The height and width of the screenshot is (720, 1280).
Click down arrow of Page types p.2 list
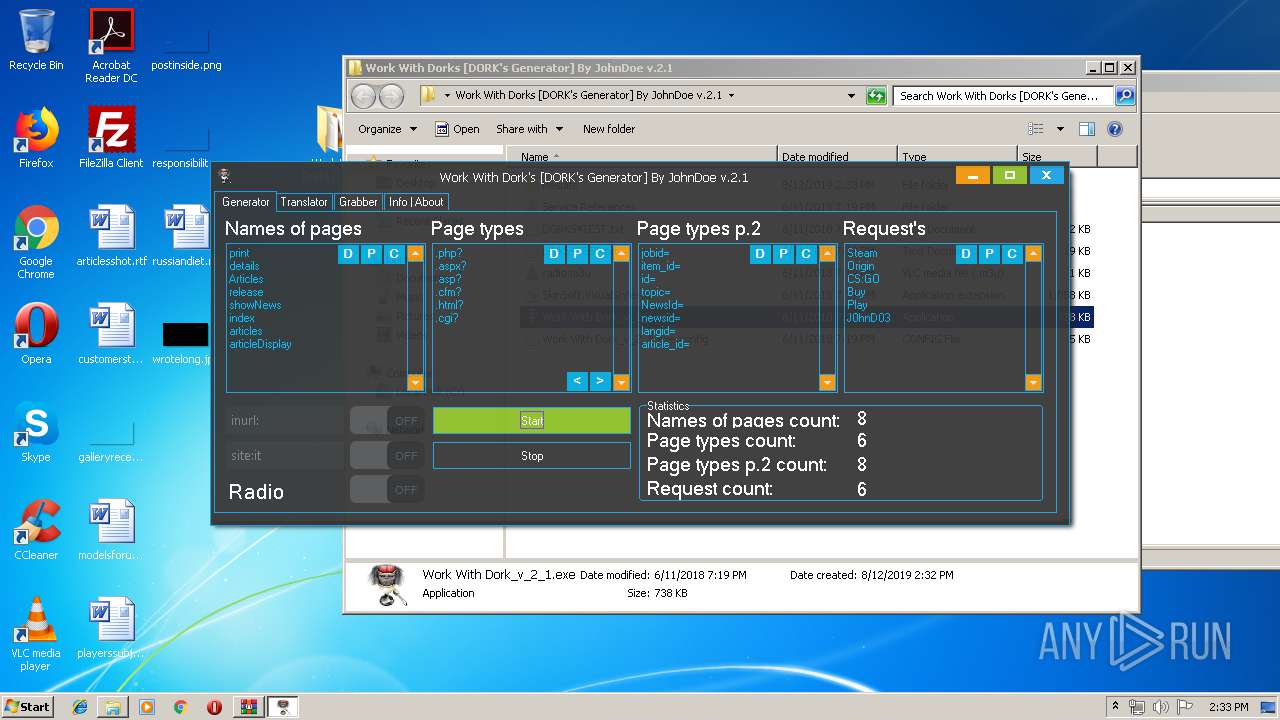827,382
